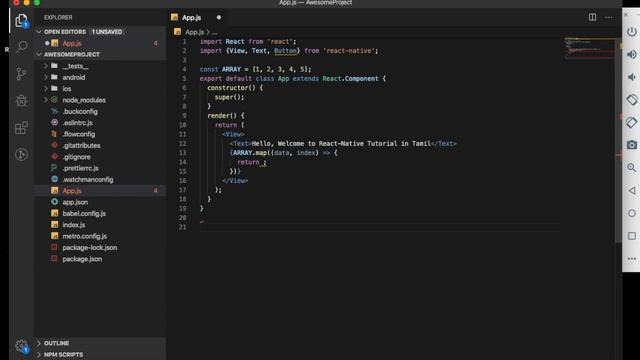Click App.js in the breadcrumb bar
The height and width of the screenshot is (360, 640).
pyautogui.click(x=194, y=32)
